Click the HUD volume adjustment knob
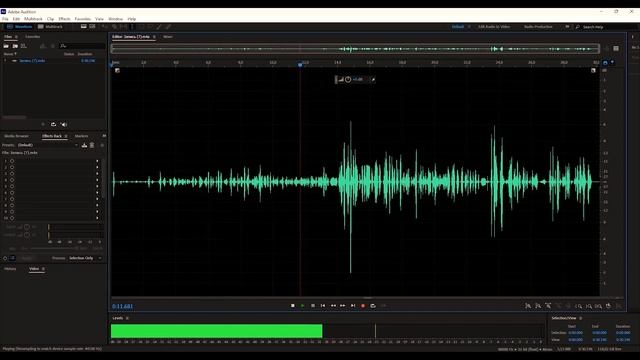This screenshot has width=640, height=360. [348, 80]
